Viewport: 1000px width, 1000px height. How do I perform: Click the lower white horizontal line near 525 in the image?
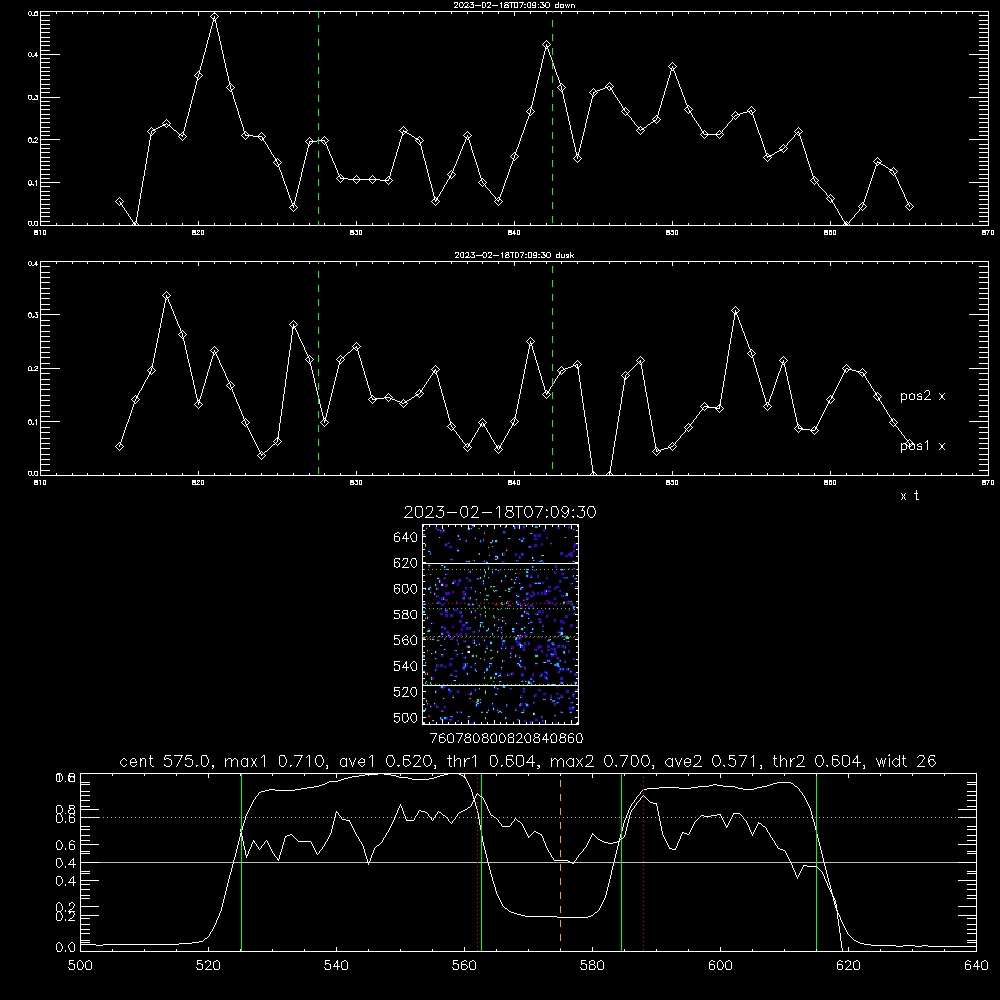[500, 686]
